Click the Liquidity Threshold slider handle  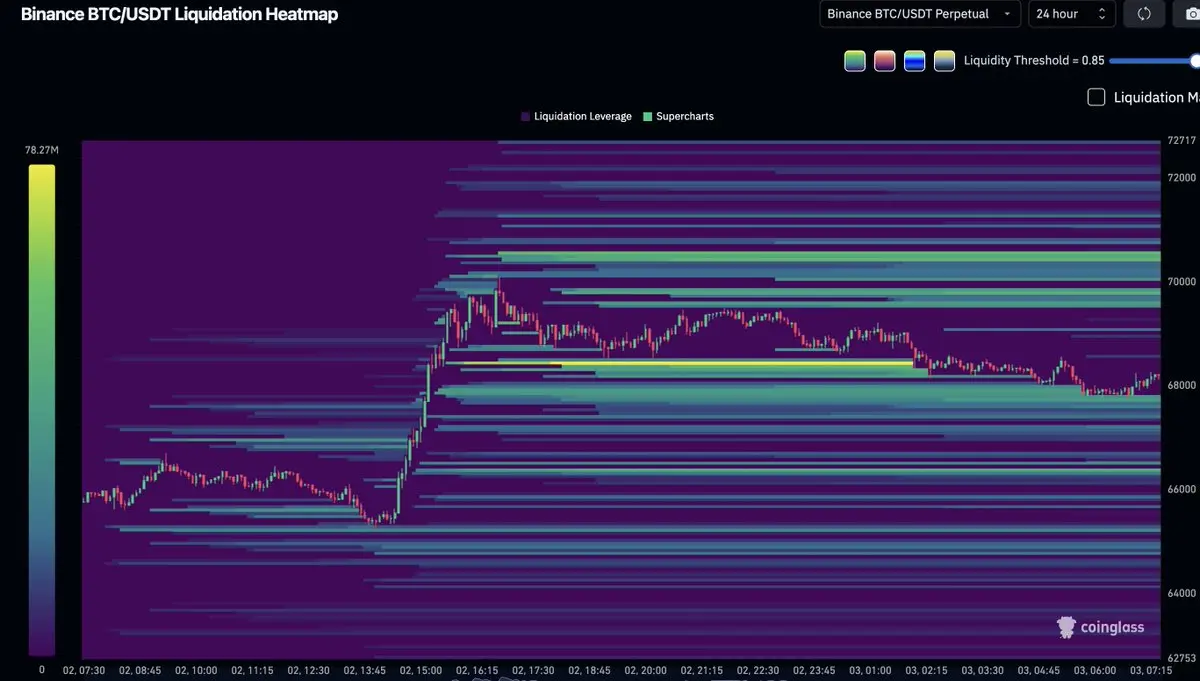tap(1194, 61)
